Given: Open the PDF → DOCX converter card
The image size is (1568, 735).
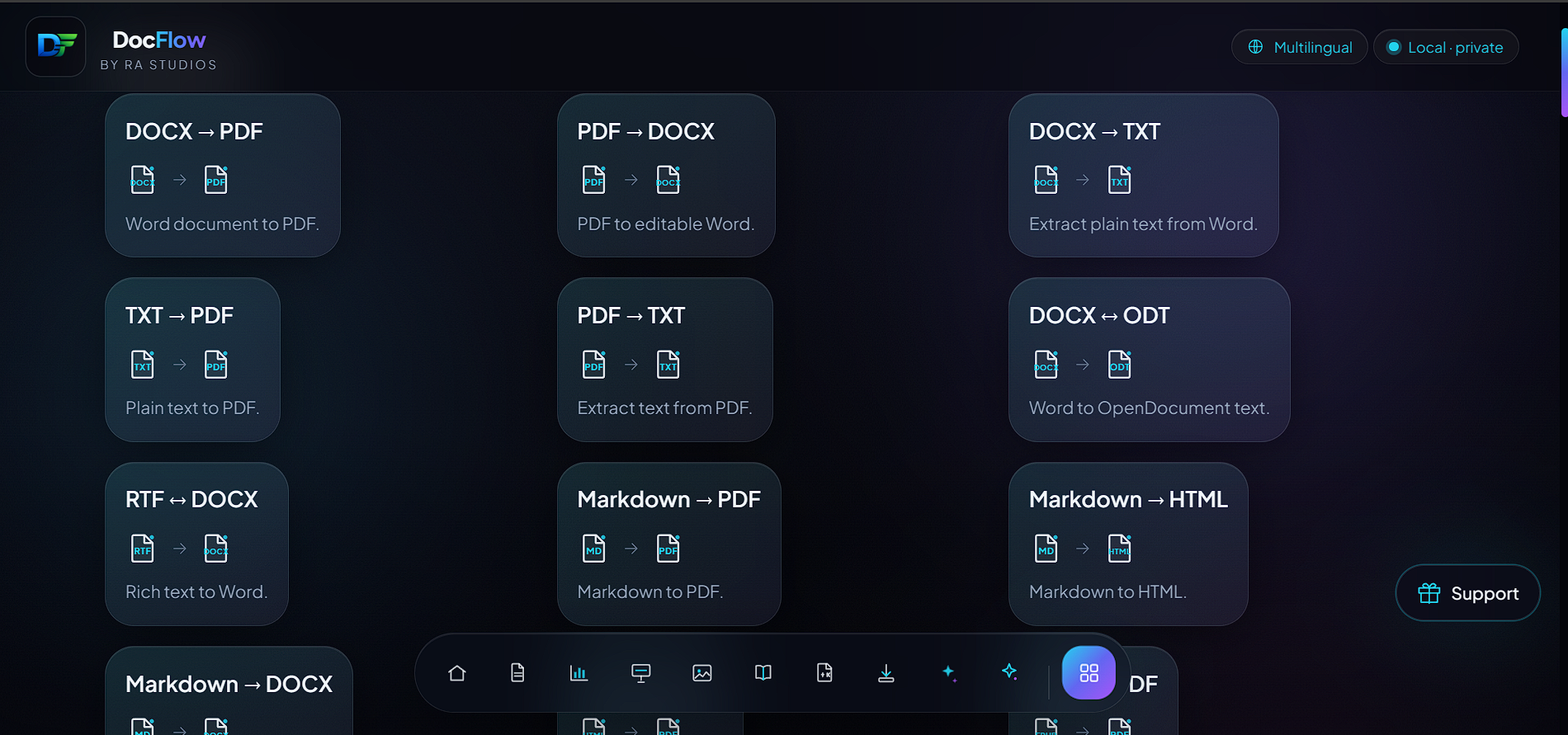Looking at the screenshot, I should pos(666,175).
